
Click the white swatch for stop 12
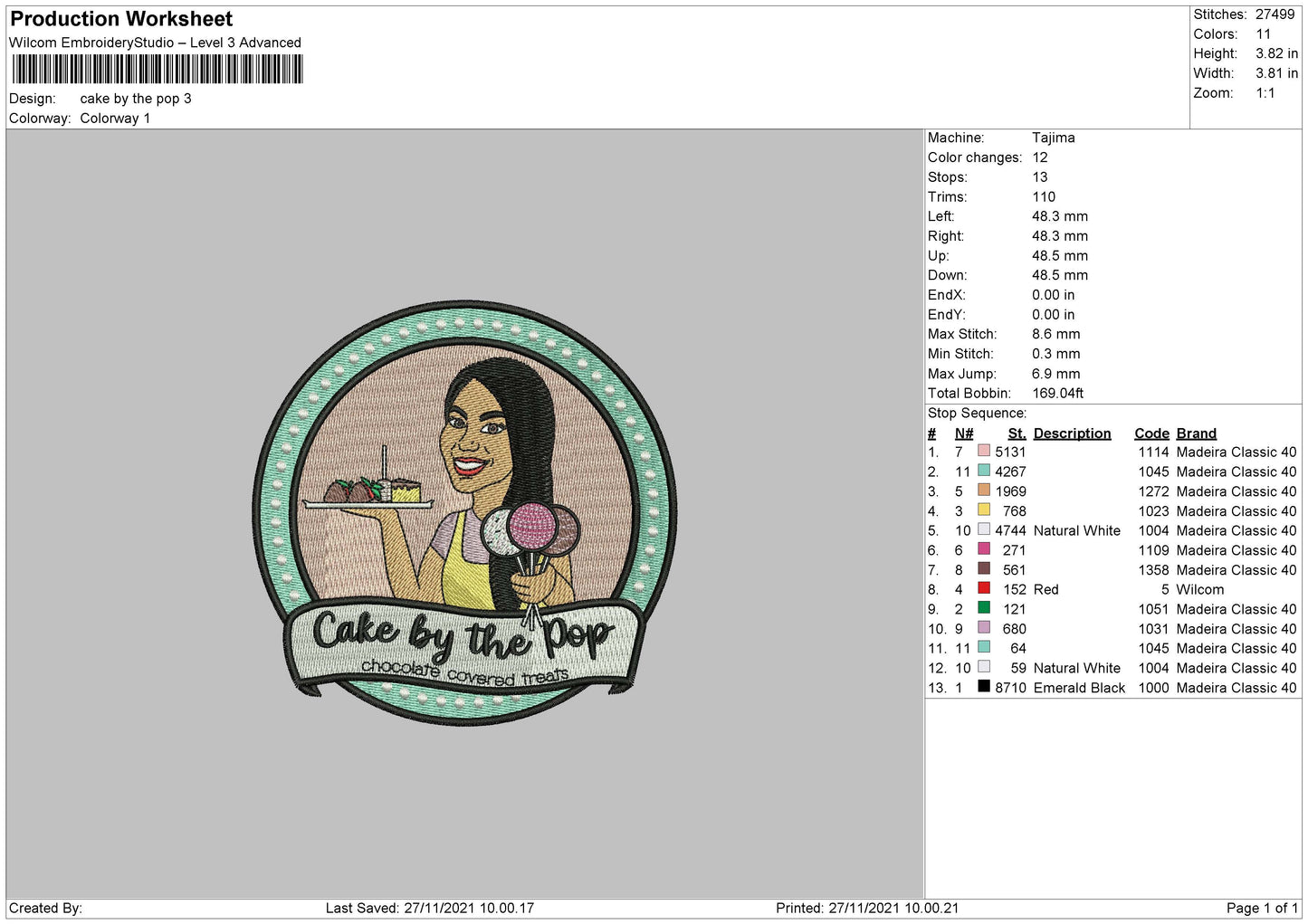click(x=984, y=667)
